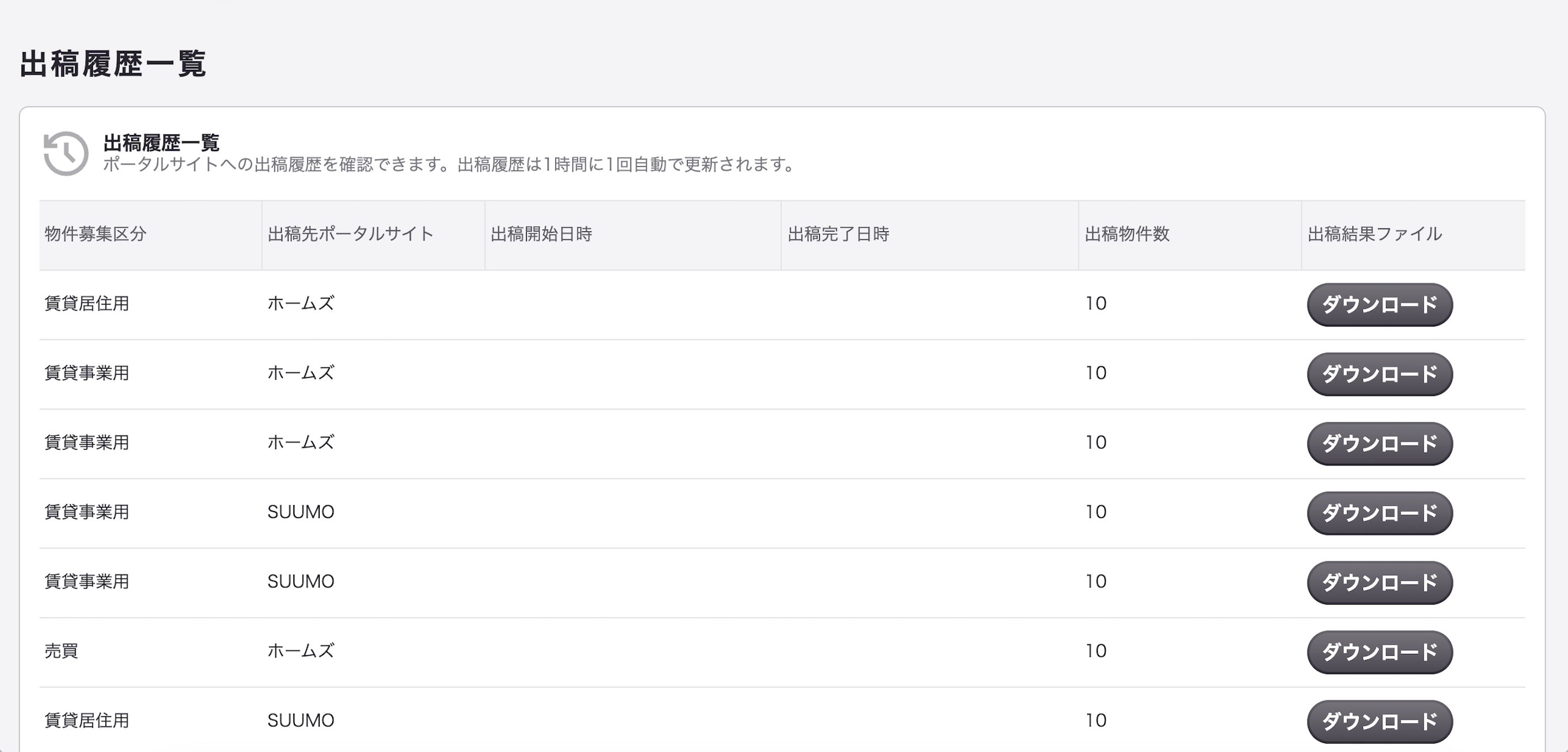Download result file for 賃貸居住用 SUUMO row
The image size is (1568, 752).
click(1379, 721)
